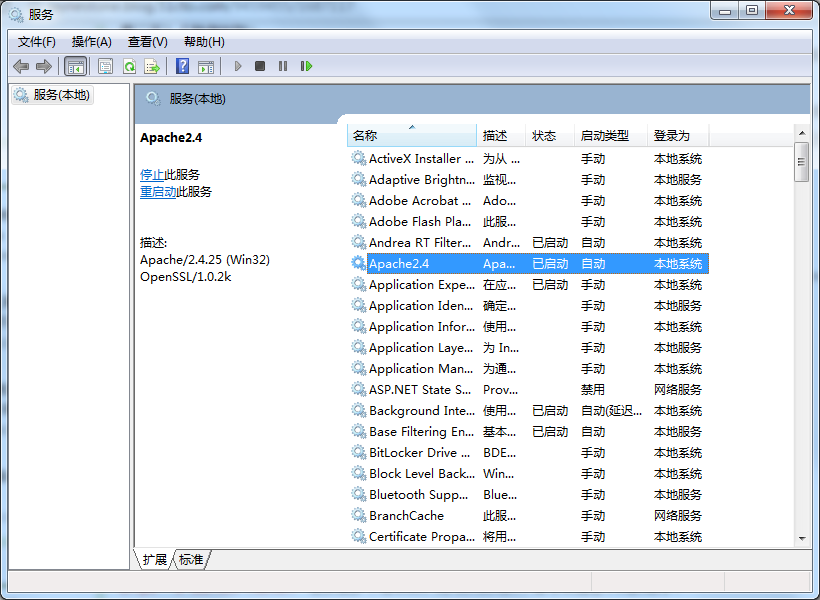Click the scrollbar down arrow
Screen dimensions: 820x600
[x=802, y=538]
